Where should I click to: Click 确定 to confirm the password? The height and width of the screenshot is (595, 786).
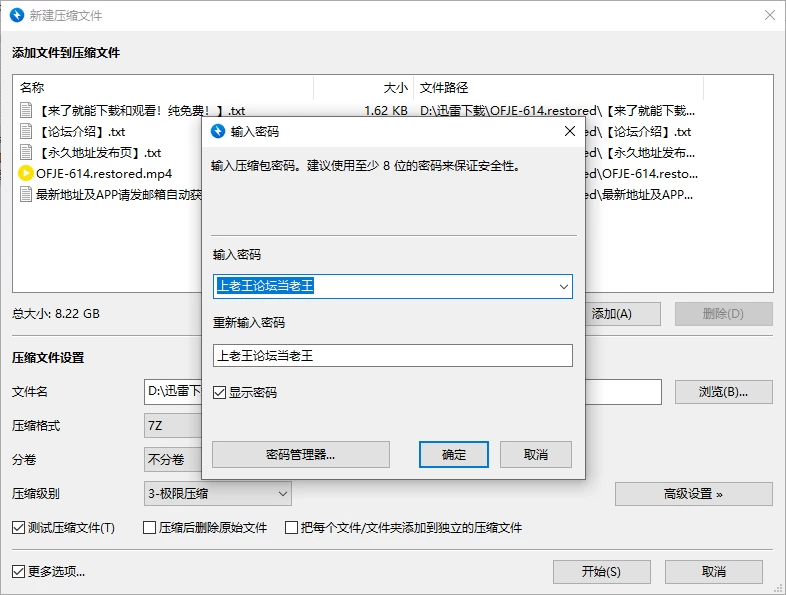[454, 455]
